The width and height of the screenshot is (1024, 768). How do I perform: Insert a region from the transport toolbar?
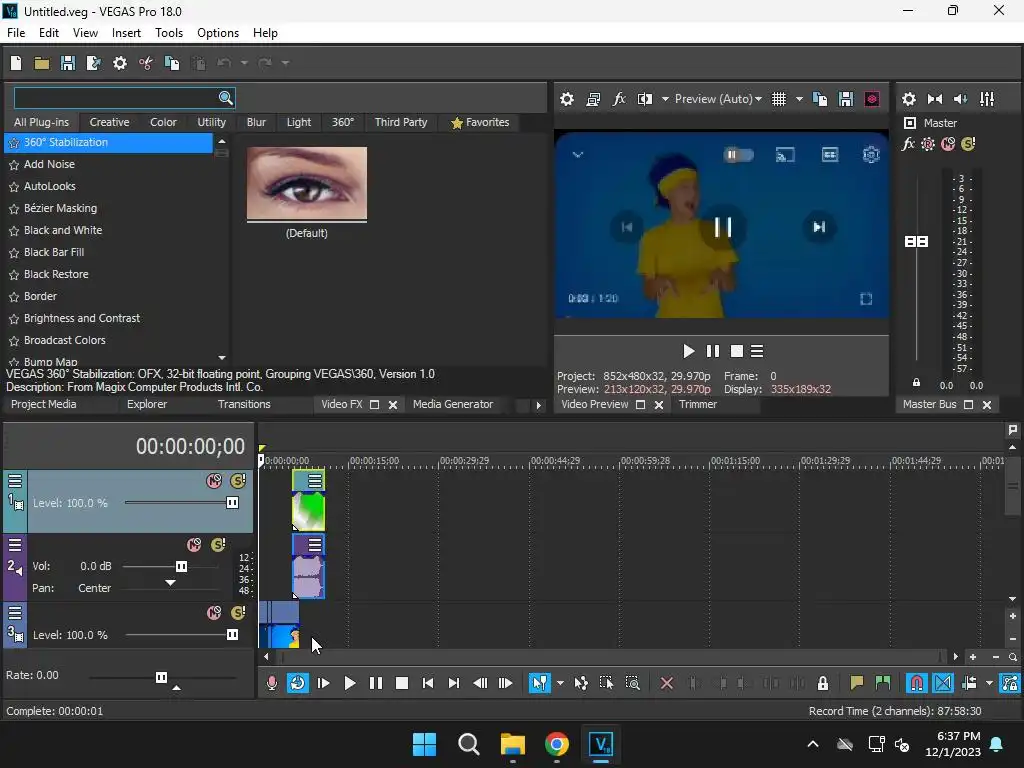pos(883,683)
